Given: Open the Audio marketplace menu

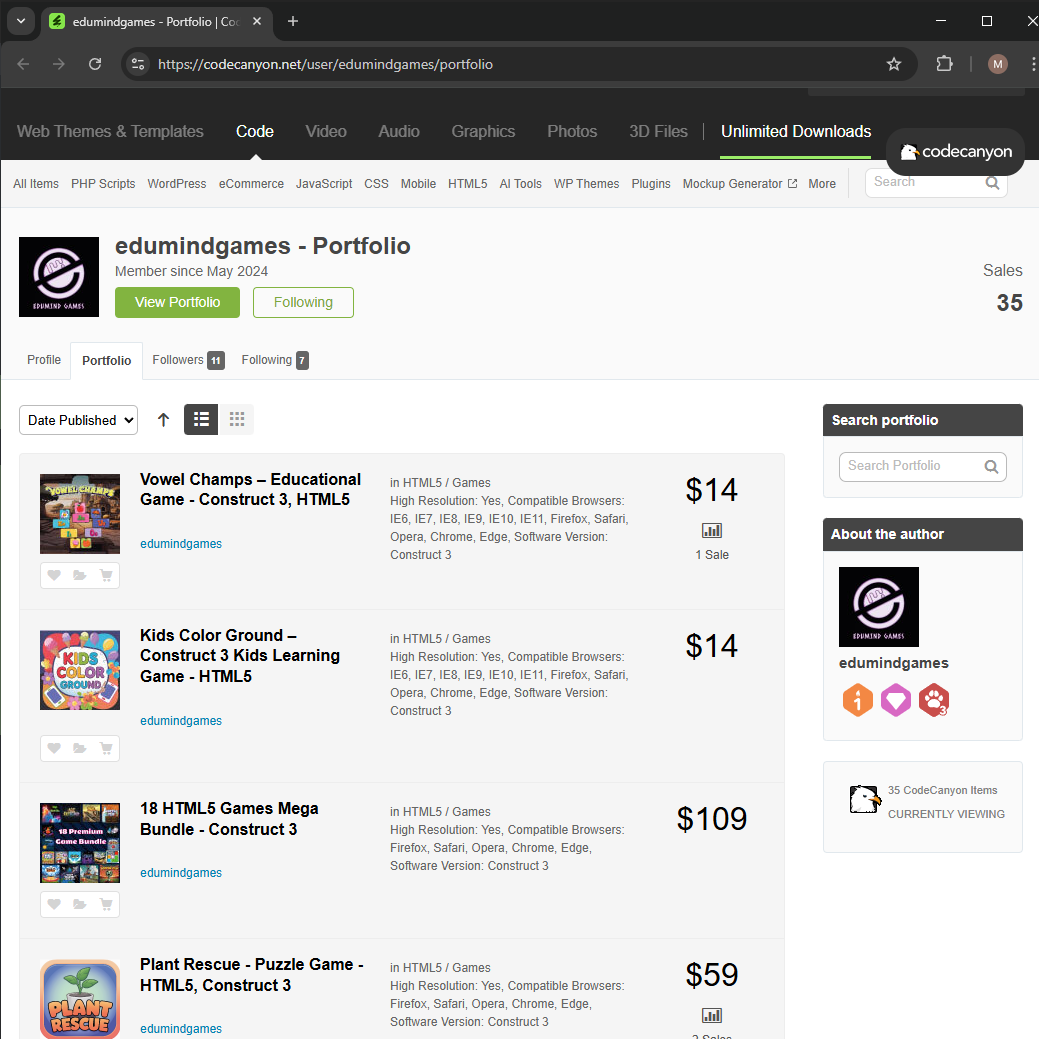Looking at the screenshot, I should click(x=399, y=131).
